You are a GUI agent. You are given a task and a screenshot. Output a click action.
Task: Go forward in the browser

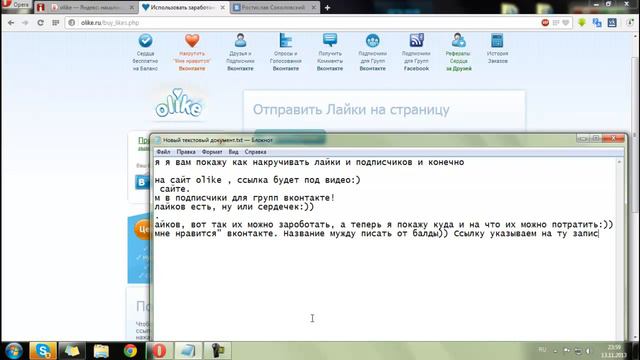tap(25, 23)
